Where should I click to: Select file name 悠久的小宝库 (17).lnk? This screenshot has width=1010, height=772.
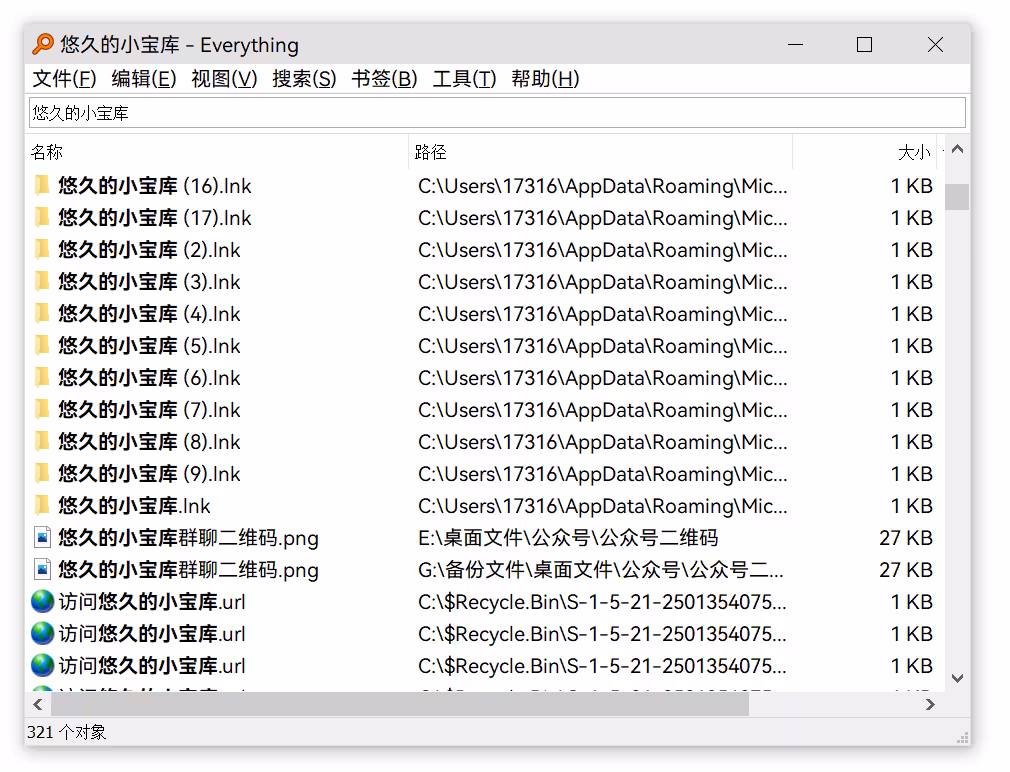(x=155, y=218)
